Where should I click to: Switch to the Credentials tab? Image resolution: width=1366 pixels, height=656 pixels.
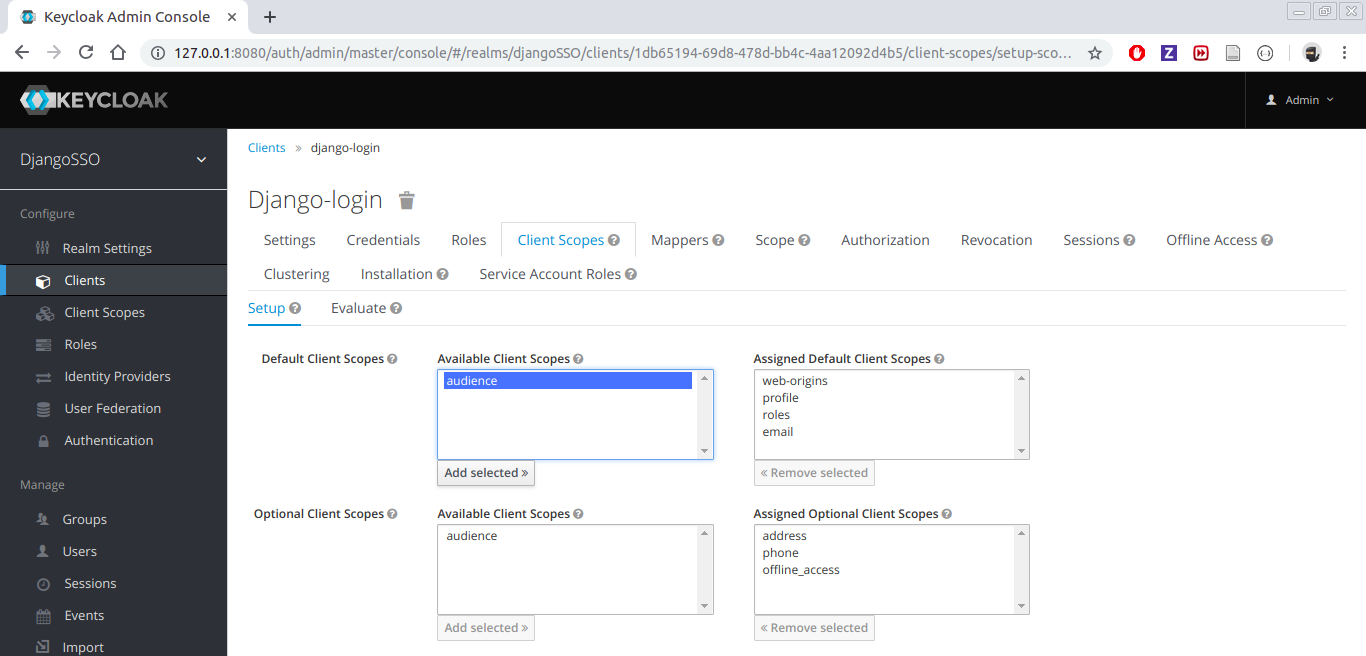[x=383, y=240]
